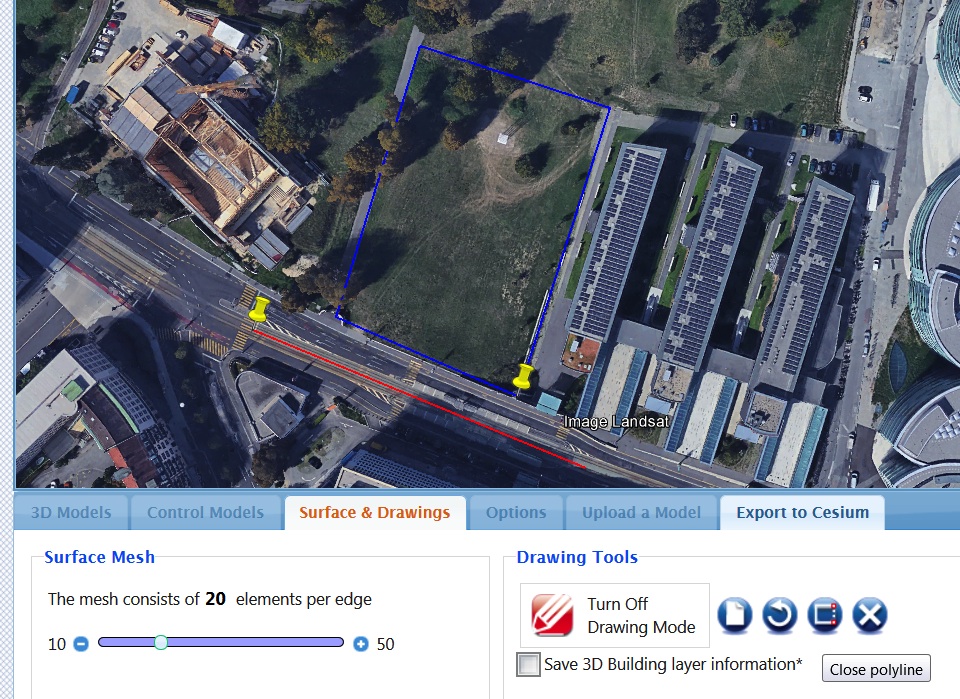Open the 3D Models tab
960x699 pixels.
click(x=71, y=512)
